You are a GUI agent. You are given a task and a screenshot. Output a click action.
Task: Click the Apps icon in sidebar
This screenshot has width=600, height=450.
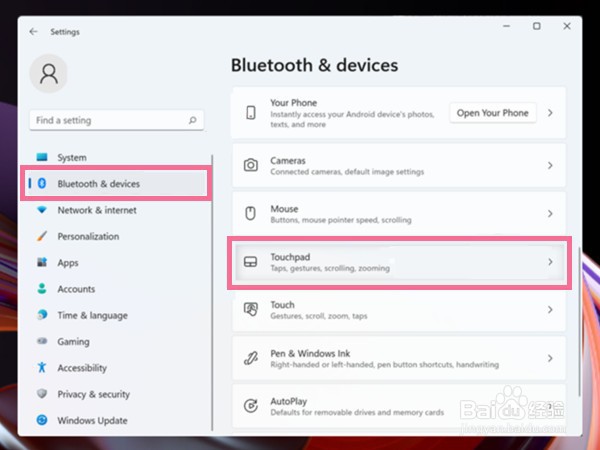42,262
